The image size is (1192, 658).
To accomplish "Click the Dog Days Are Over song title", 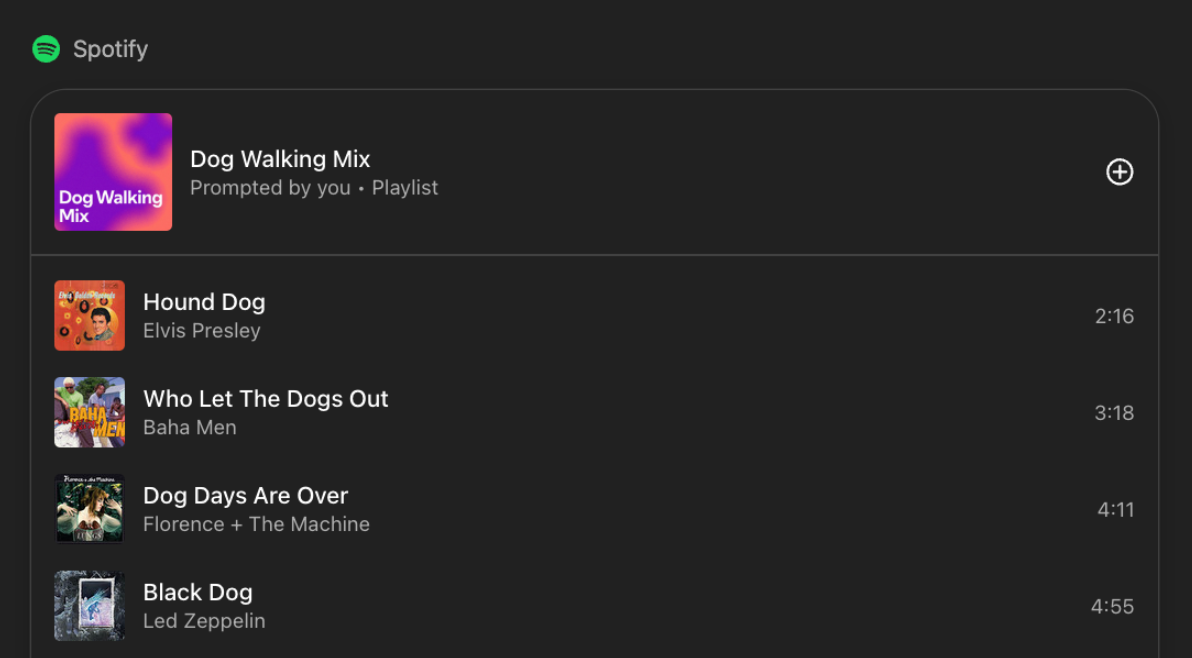I will point(245,496).
